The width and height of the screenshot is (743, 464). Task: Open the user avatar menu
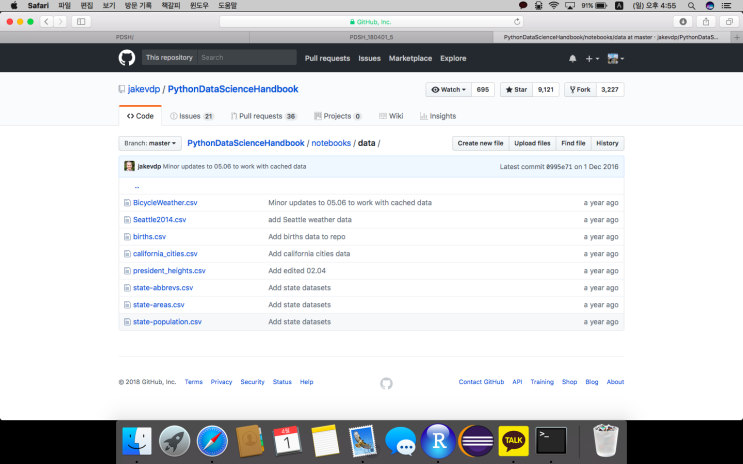pyautogui.click(x=615, y=58)
